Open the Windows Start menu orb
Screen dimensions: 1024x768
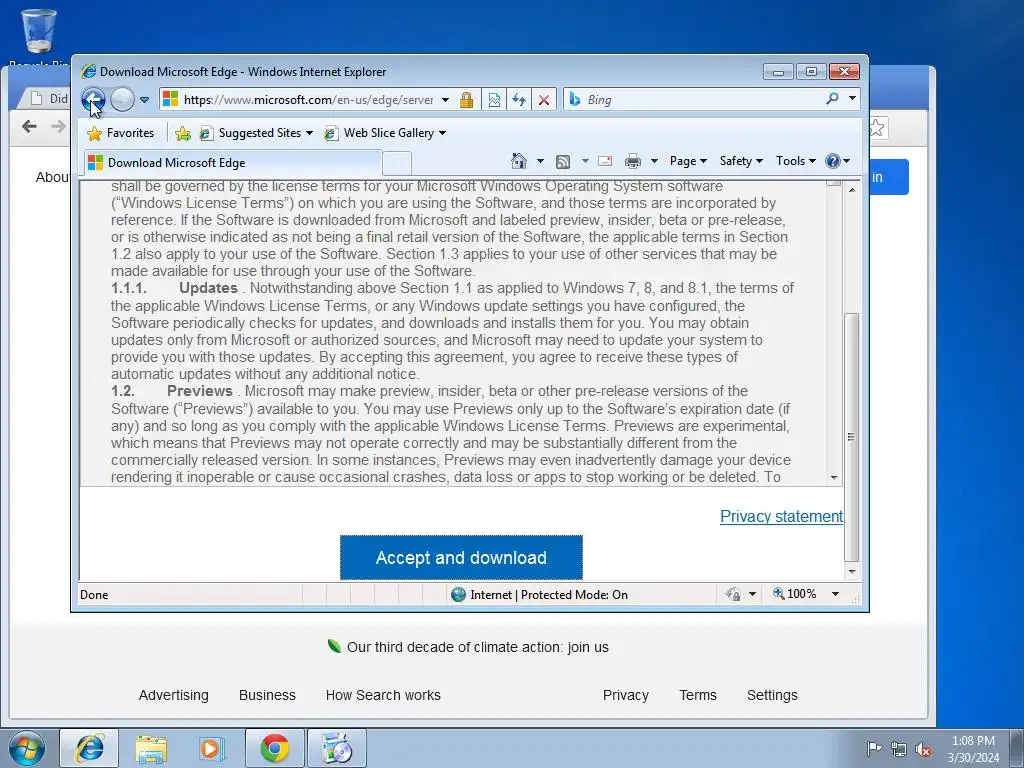click(27, 748)
